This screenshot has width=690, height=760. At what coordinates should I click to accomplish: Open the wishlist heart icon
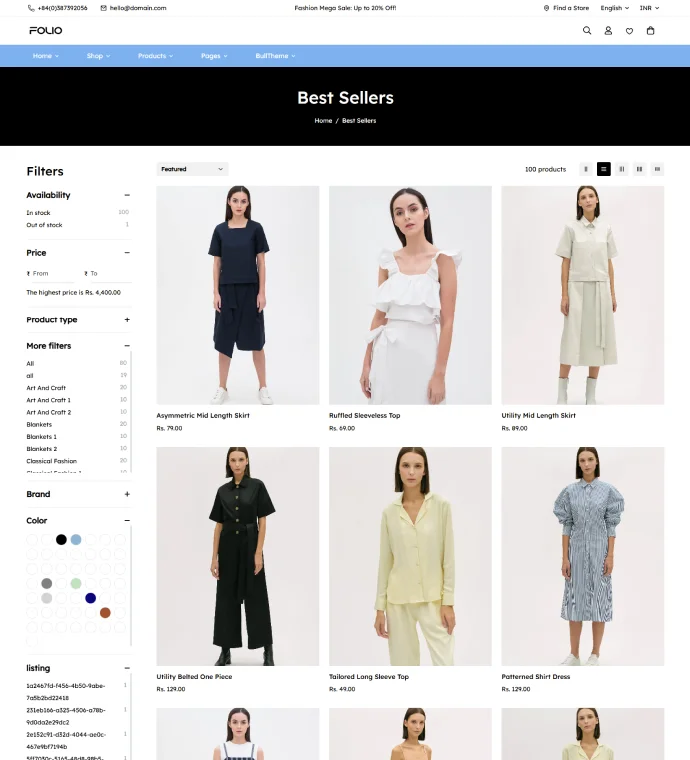(629, 31)
